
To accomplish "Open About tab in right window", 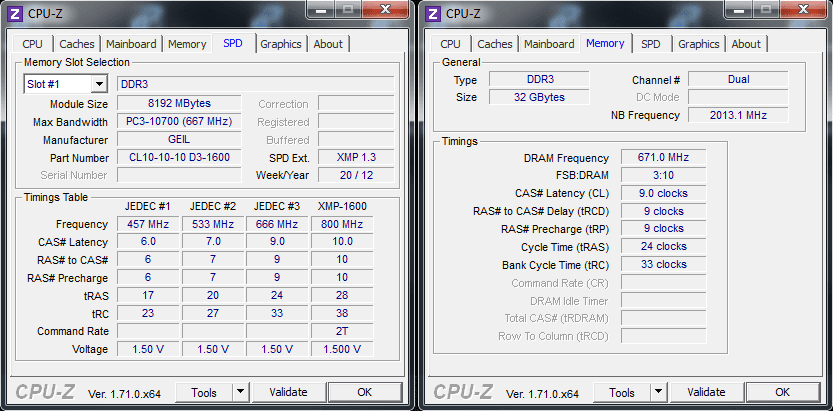I will 746,44.
